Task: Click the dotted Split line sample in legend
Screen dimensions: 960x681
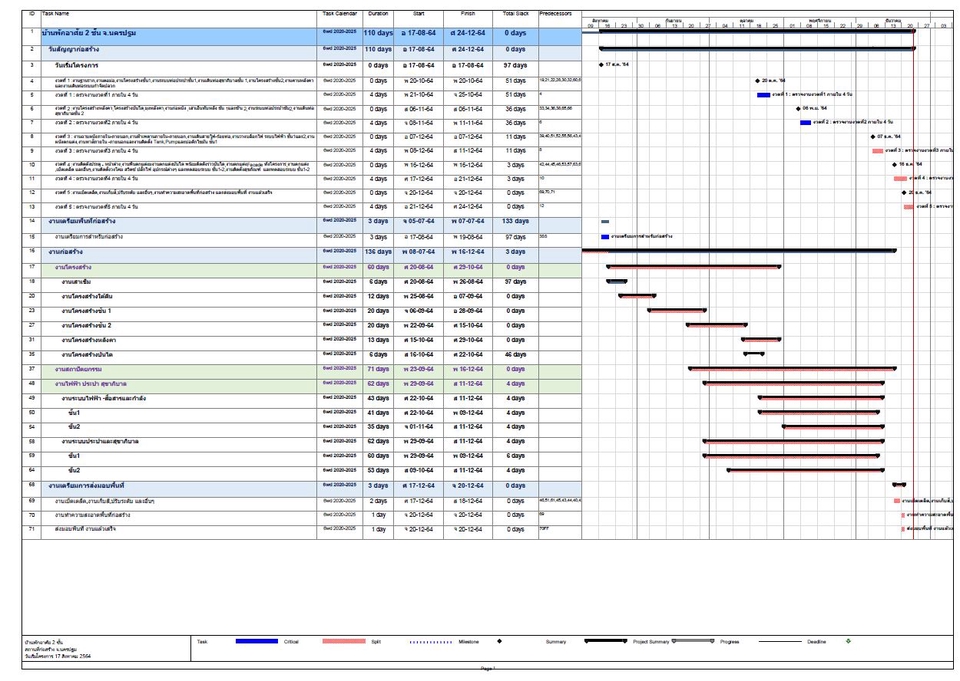Action: point(430,642)
